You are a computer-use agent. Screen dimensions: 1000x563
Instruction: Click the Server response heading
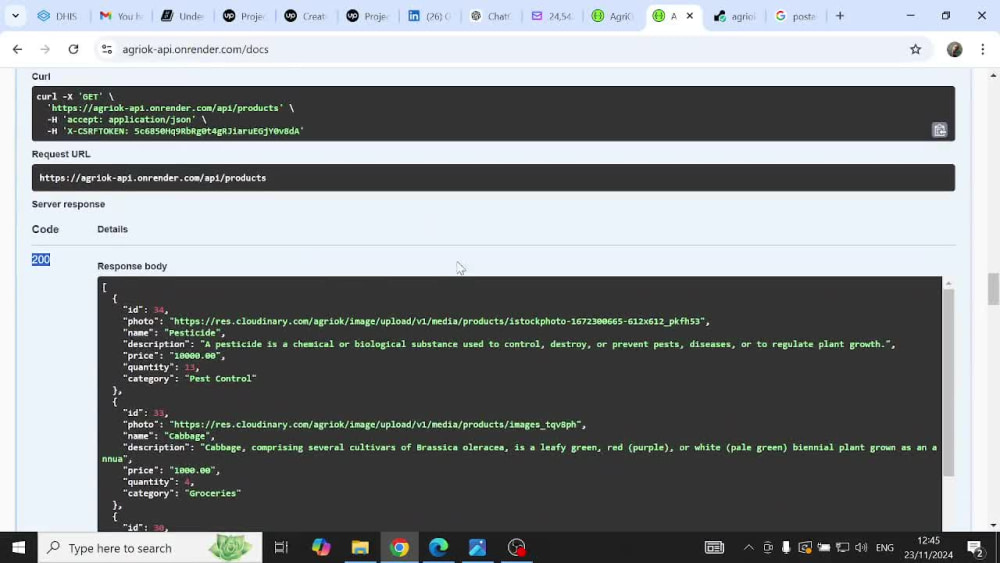click(68, 204)
